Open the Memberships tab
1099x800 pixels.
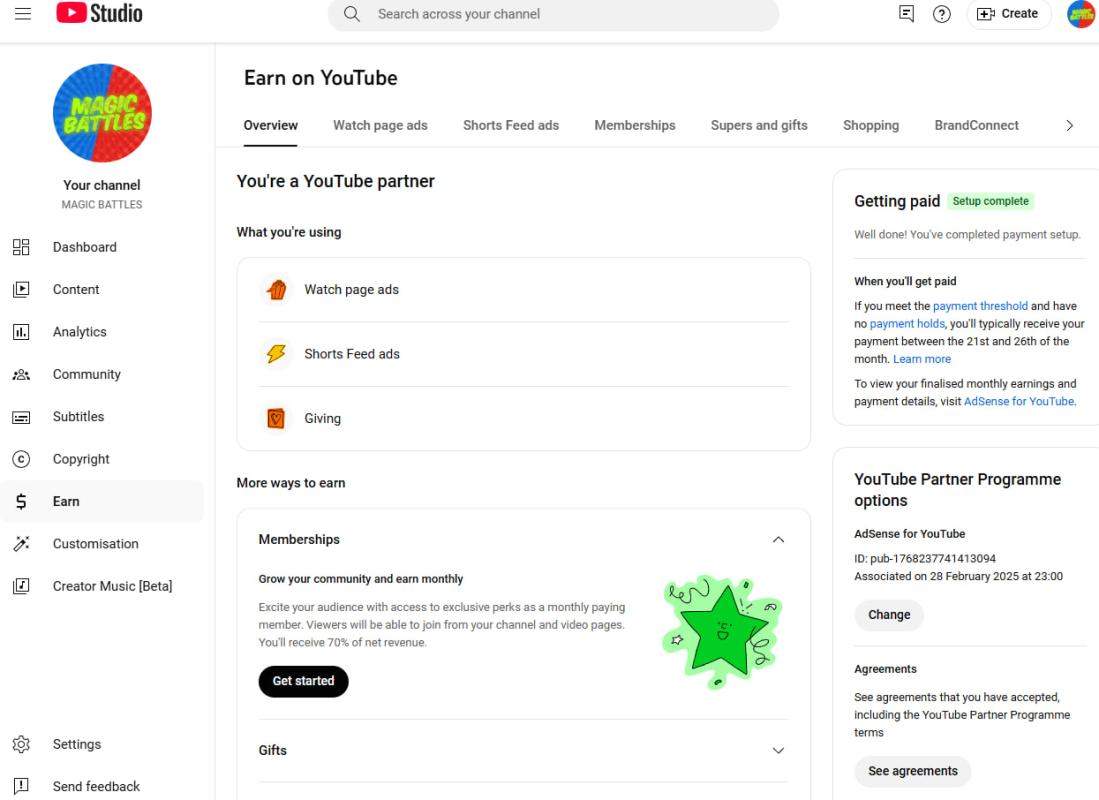[x=635, y=126]
